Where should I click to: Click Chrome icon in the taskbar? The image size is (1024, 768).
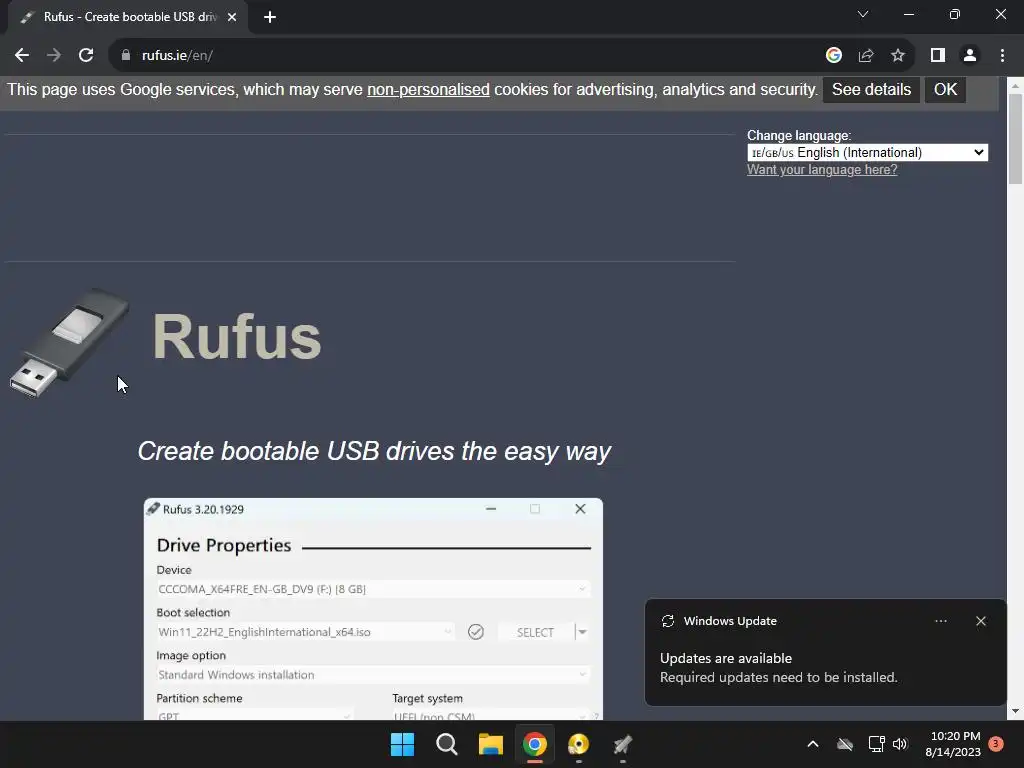coord(534,744)
